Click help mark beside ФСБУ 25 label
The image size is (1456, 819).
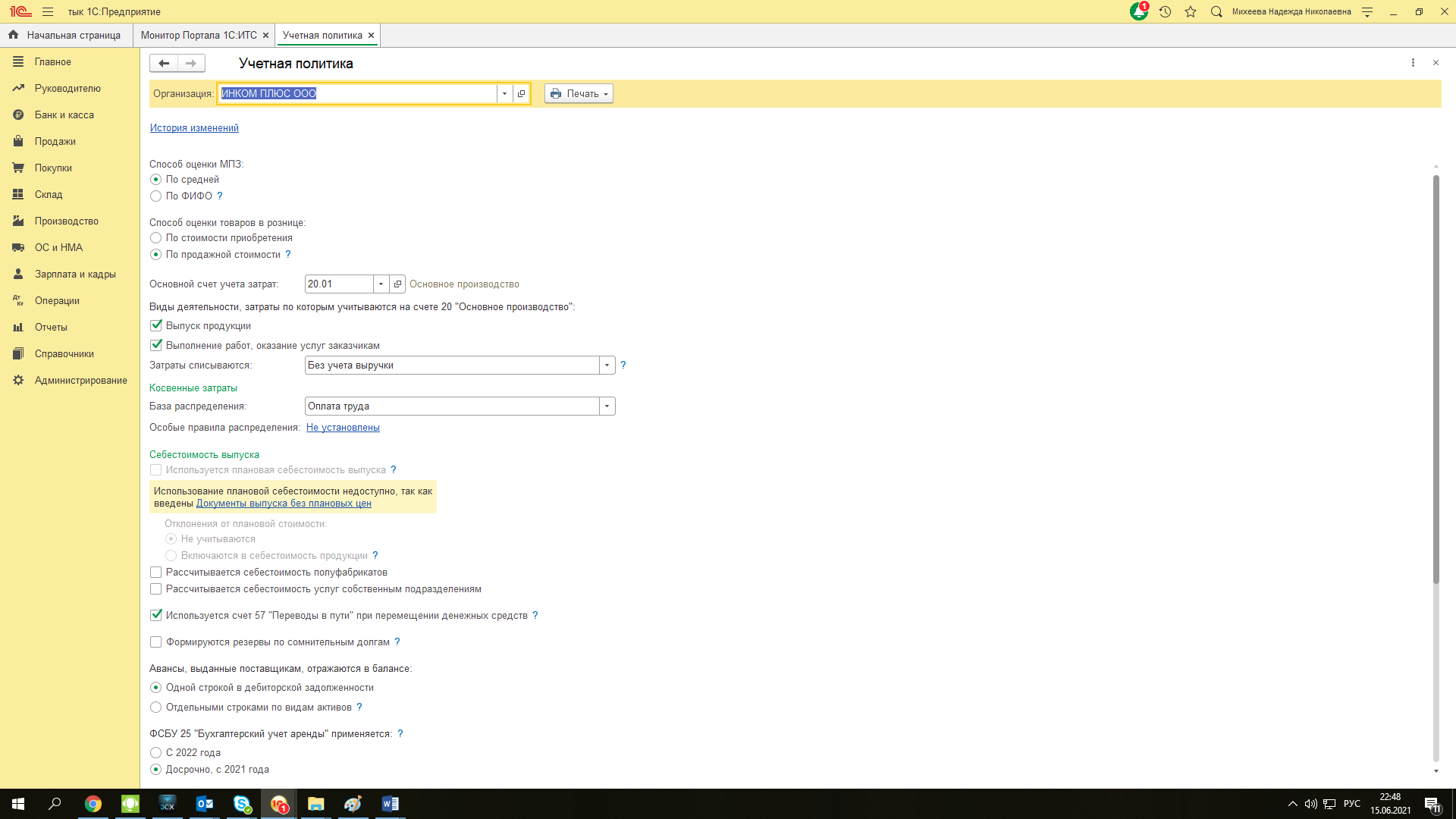pos(400,733)
